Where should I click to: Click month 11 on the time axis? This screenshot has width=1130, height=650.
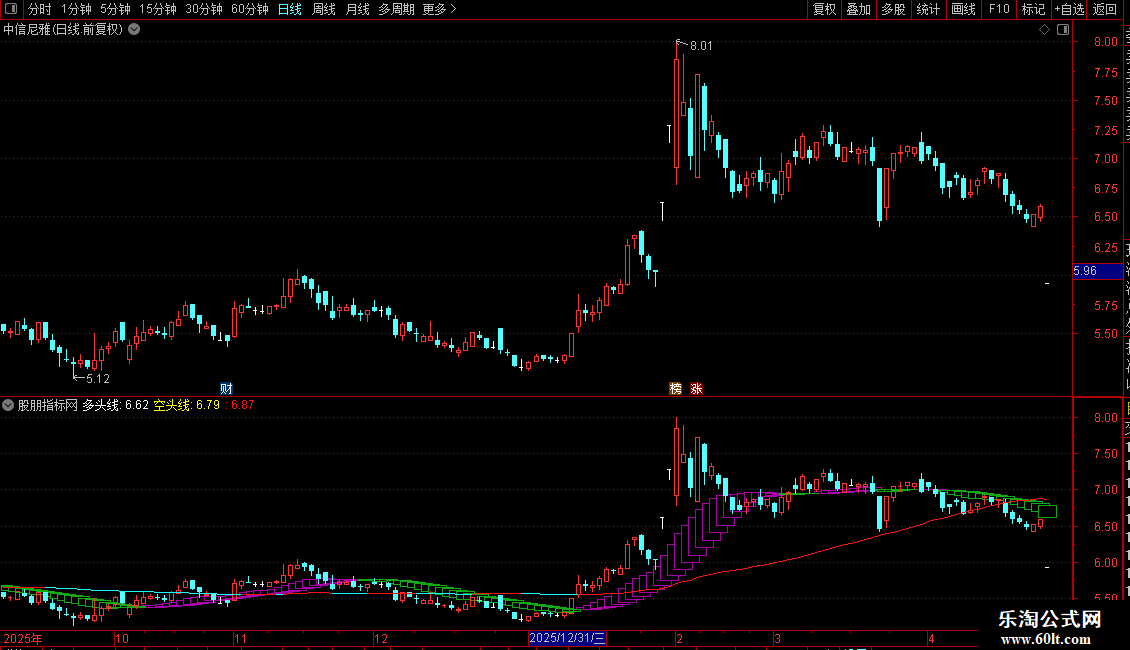(x=241, y=638)
